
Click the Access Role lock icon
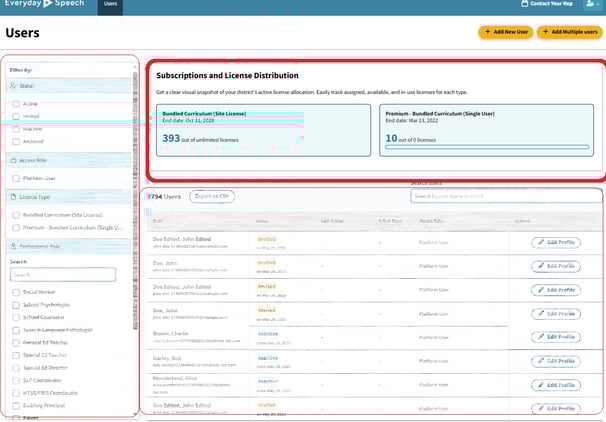point(14,160)
